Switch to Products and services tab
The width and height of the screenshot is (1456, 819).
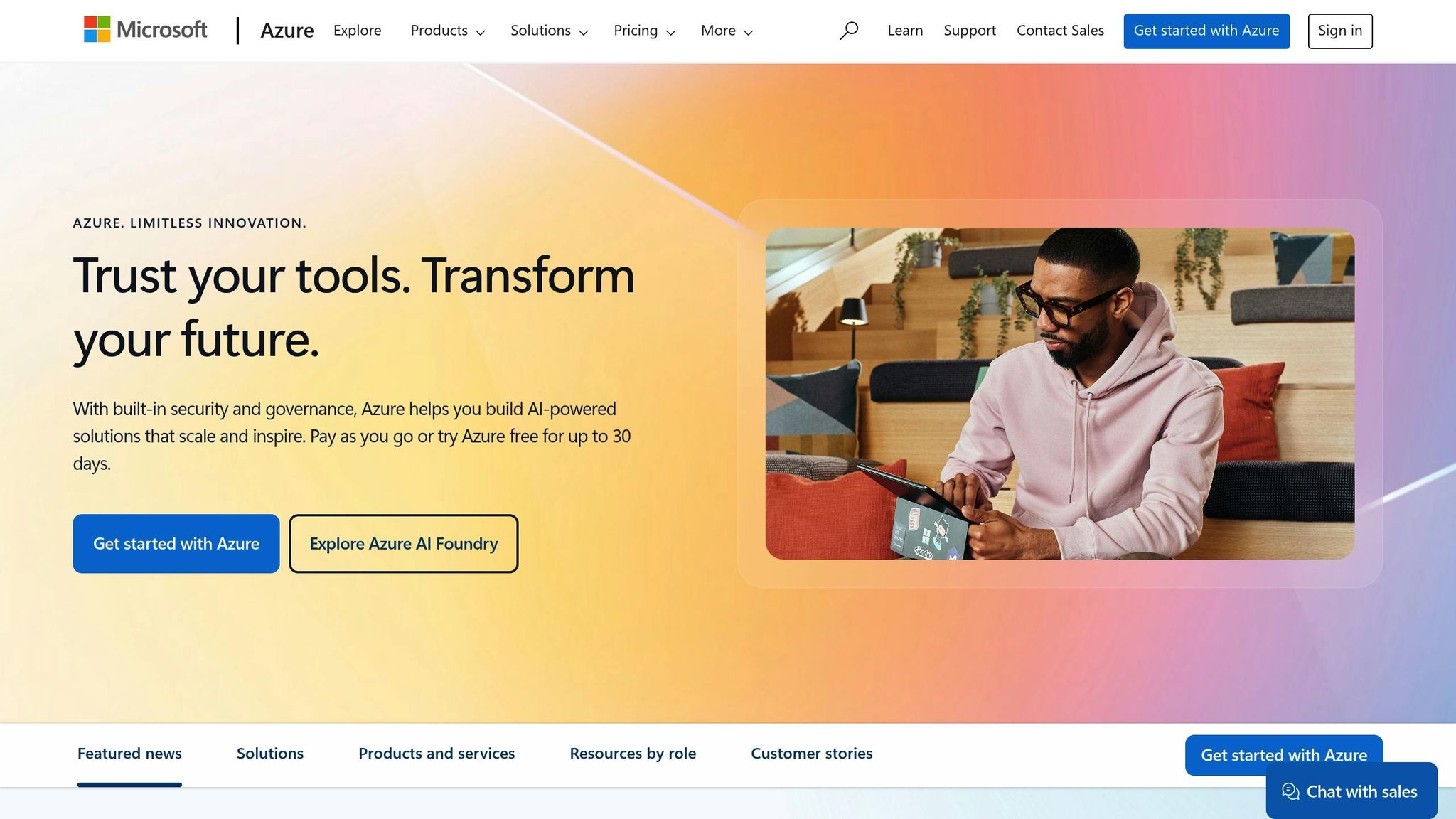click(x=436, y=754)
